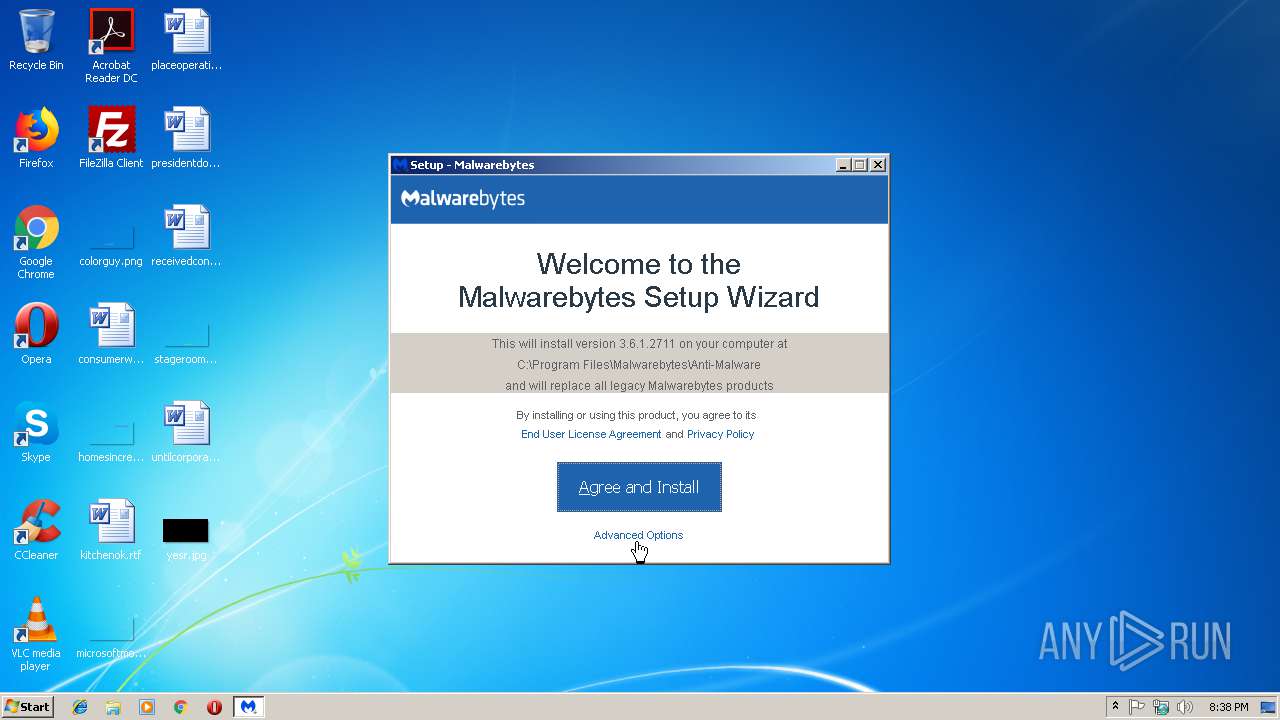Select the microsoftmo… file icon

[111, 636]
